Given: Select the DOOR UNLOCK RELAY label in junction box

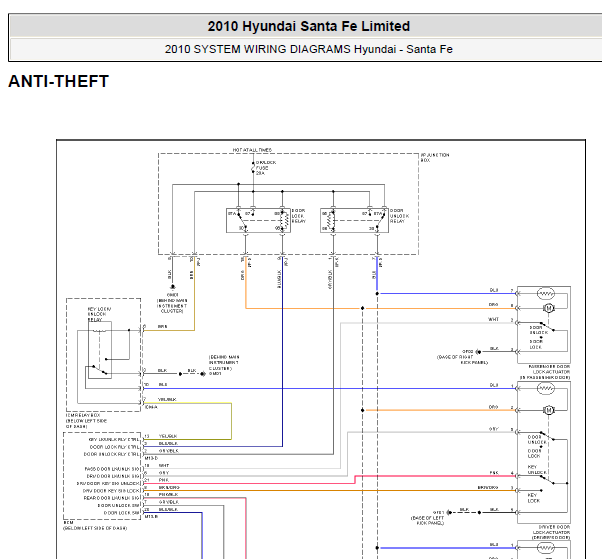Looking at the screenshot, I should tap(399, 216).
